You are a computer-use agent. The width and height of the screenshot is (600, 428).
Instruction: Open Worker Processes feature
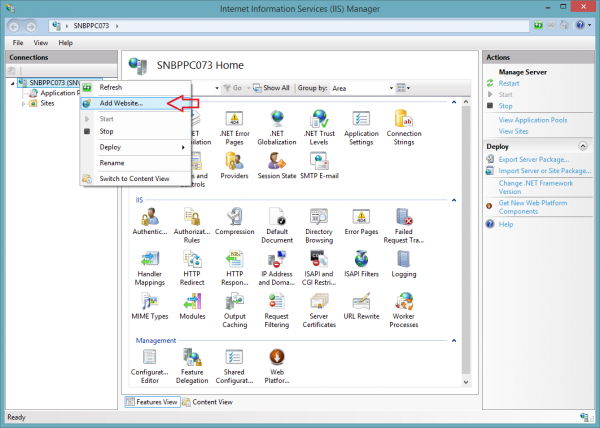[404, 310]
